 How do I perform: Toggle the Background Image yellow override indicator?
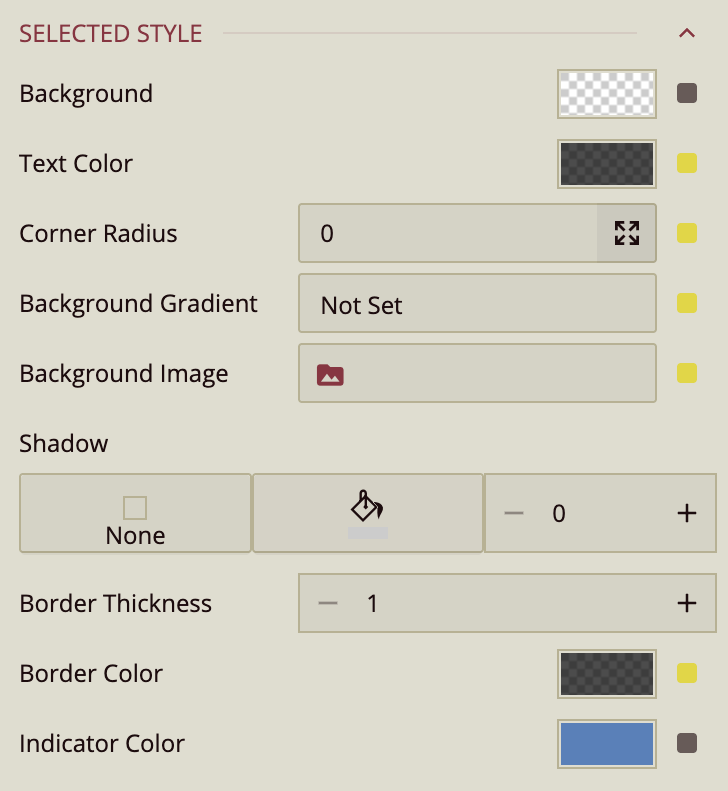(687, 374)
